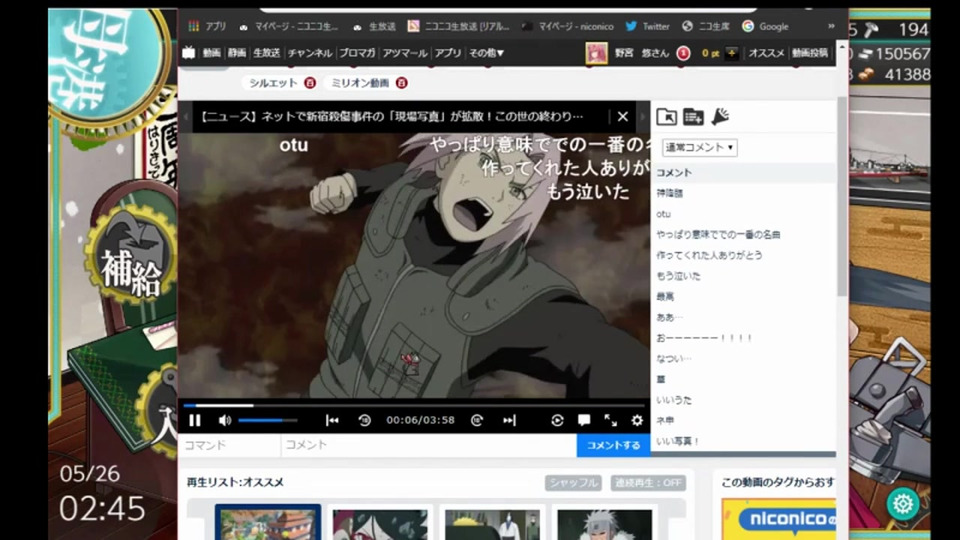Viewport: 960px width, 540px height.
Task: Open the ニコ生庫 bookmark
Action: click(x=706, y=26)
